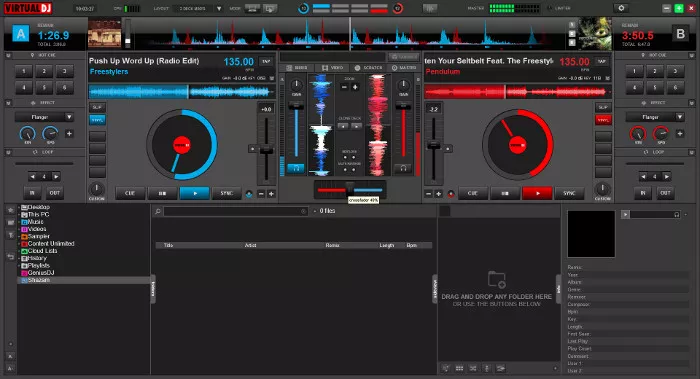Open the layout dropdown arrow in top bar
This screenshot has height=379, width=700.
(x=219, y=8)
